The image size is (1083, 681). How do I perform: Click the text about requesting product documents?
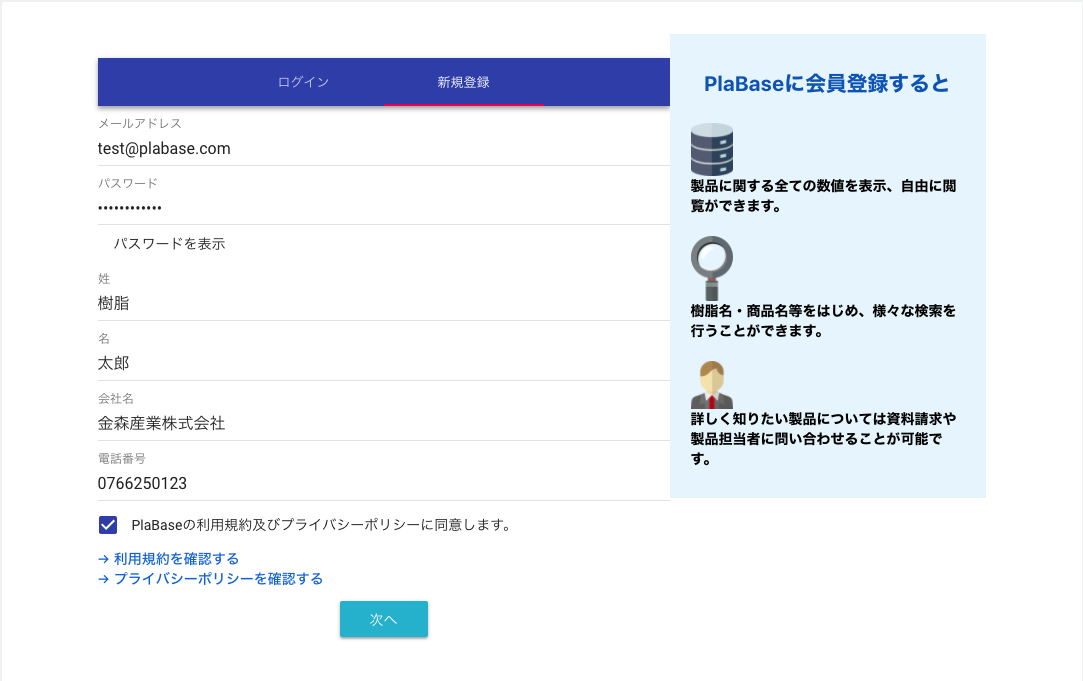tap(823, 439)
